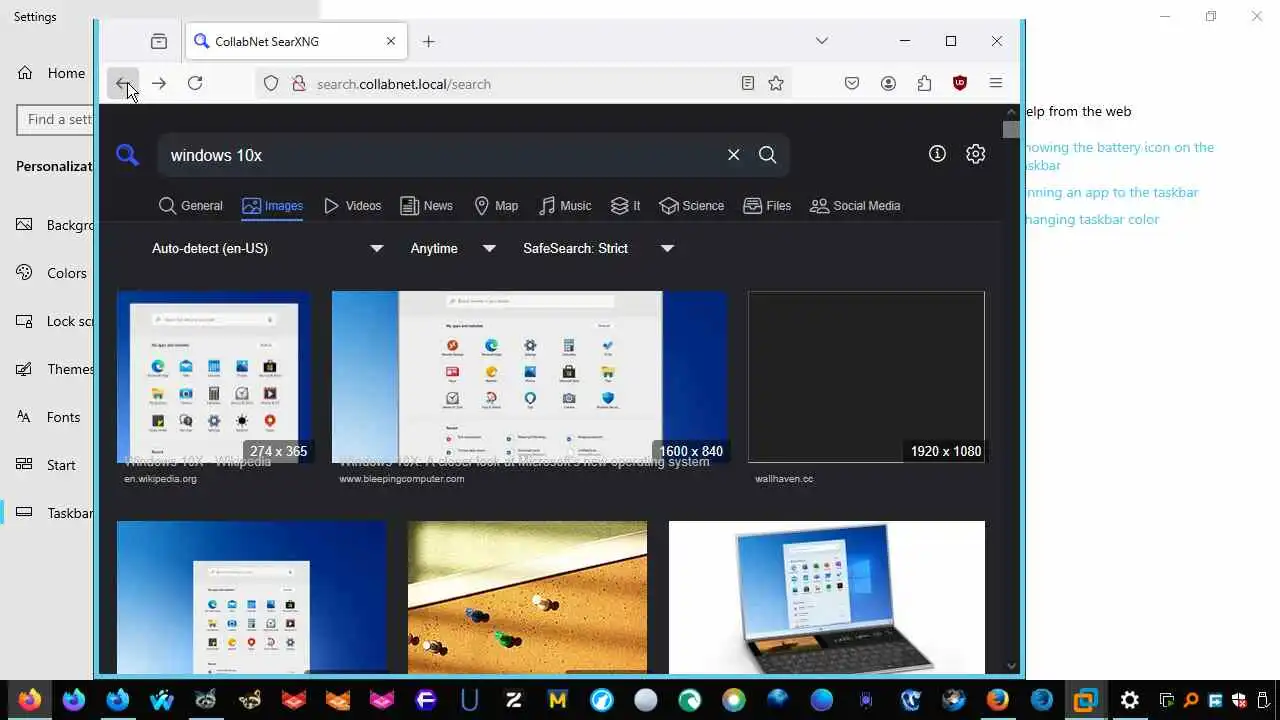1280x720 pixels.
Task: Submit search with magnifier button
Action: tap(768, 155)
